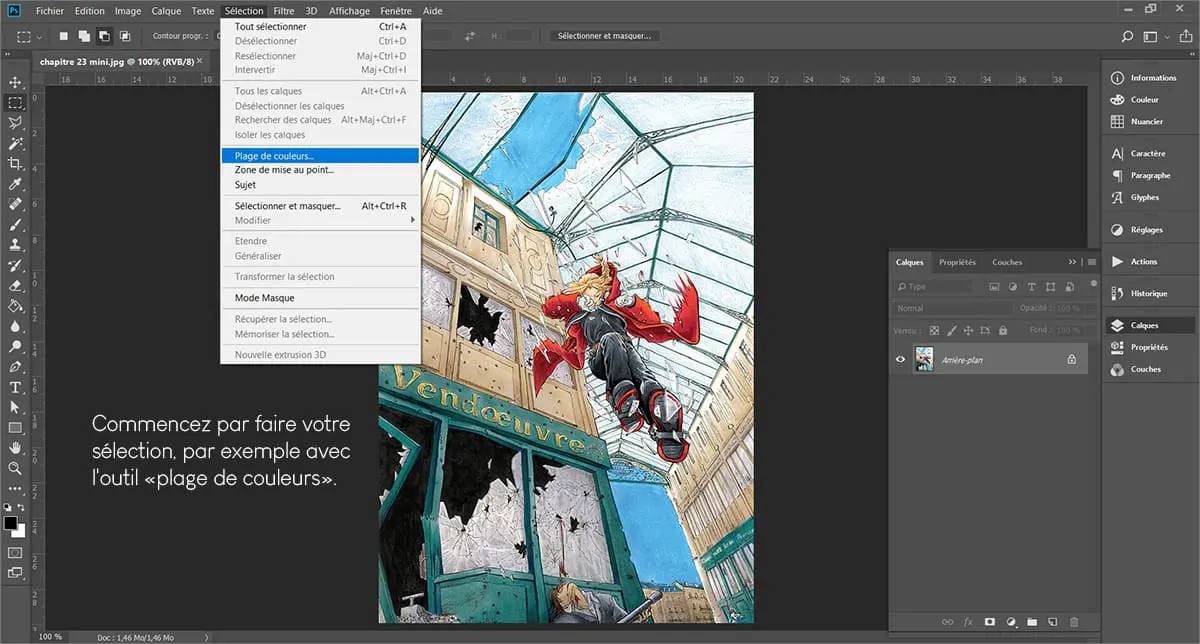Select the Zoom tool

coord(15,468)
